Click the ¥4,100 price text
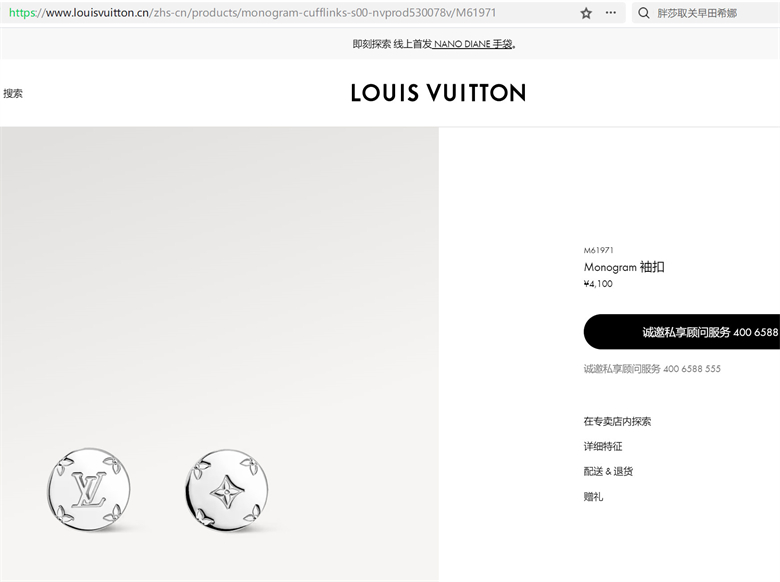Image resolution: width=780 pixels, height=582 pixels. tap(598, 284)
